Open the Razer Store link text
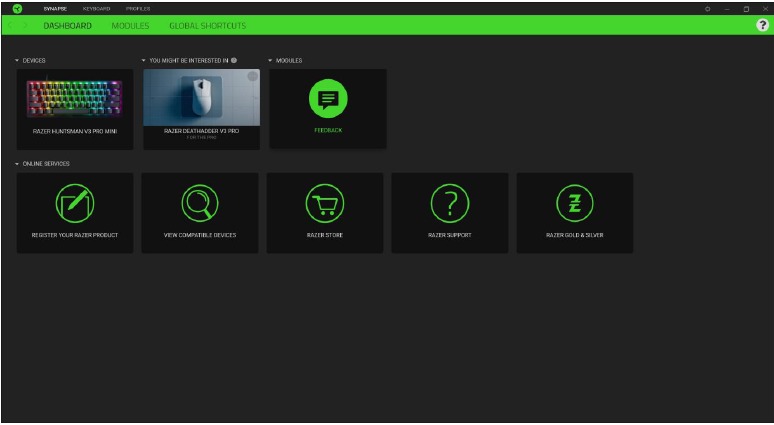Image resolution: width=774 pixels, height=425 pixels. [x=325, y=235]
